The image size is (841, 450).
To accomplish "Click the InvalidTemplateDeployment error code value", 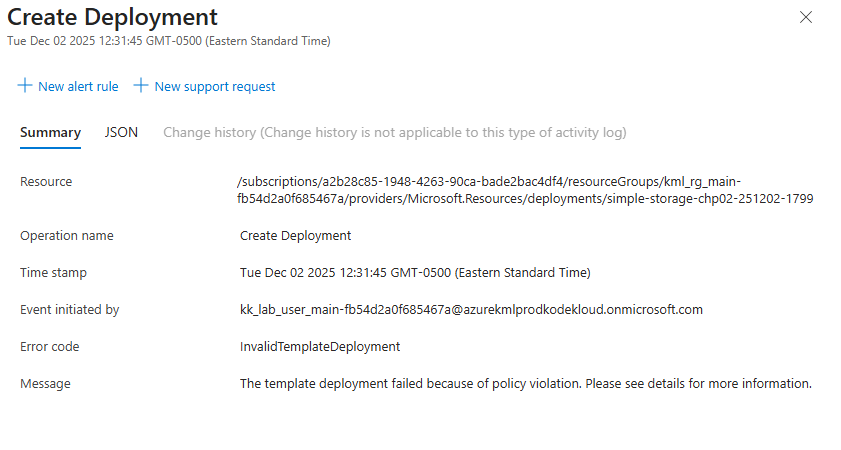I will [320, 346].
